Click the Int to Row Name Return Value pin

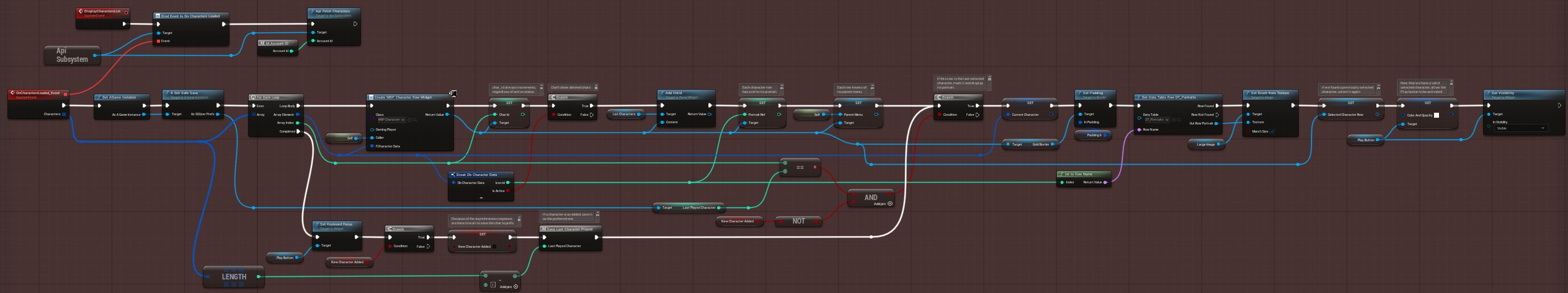coord(1105,182)
